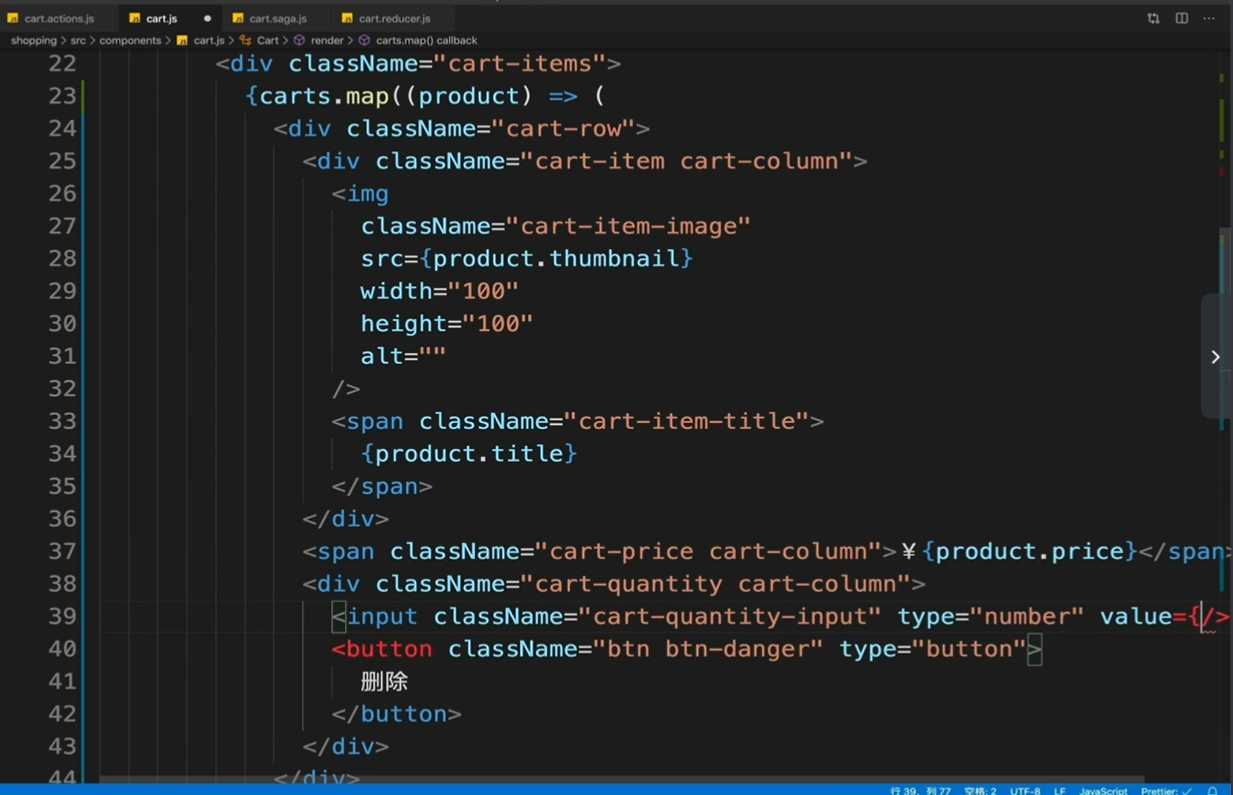
Task: Click "btn btn-danger" string on line 40
Action: pos(708,648)
